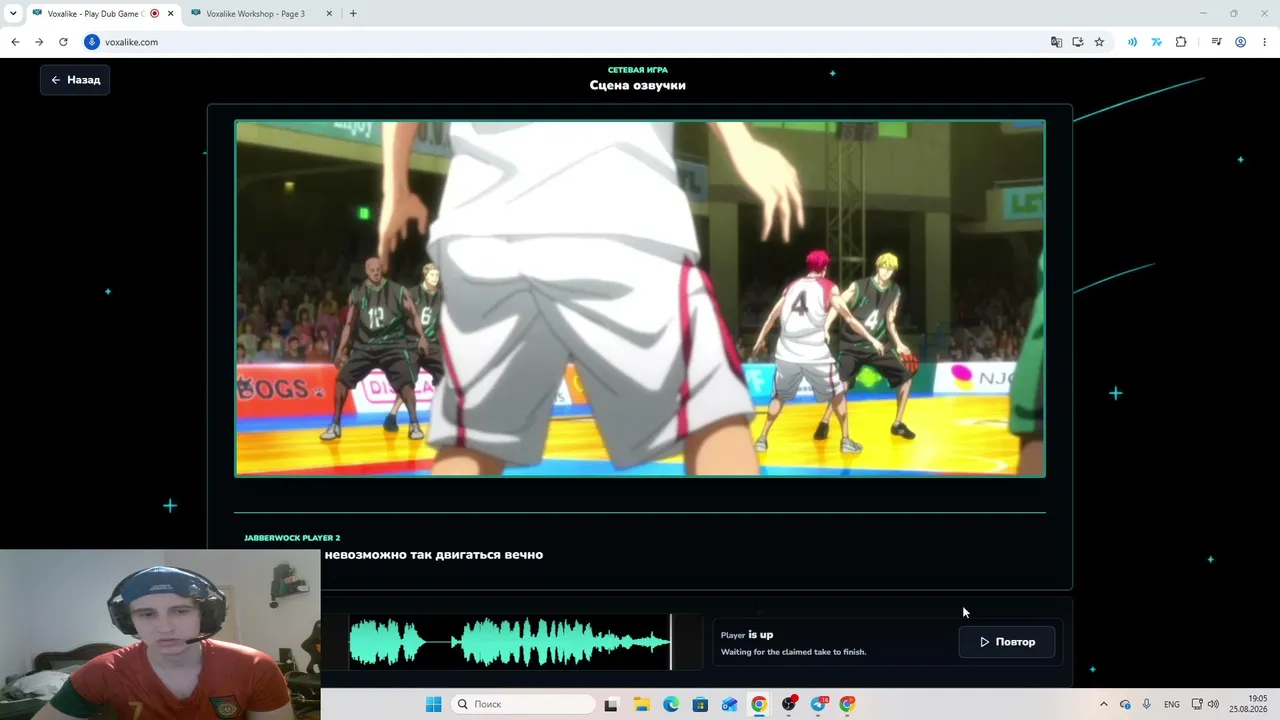Click the install app icon in address bar
The width and height of the screenshot is (1280, 720).
(1078, 42)
